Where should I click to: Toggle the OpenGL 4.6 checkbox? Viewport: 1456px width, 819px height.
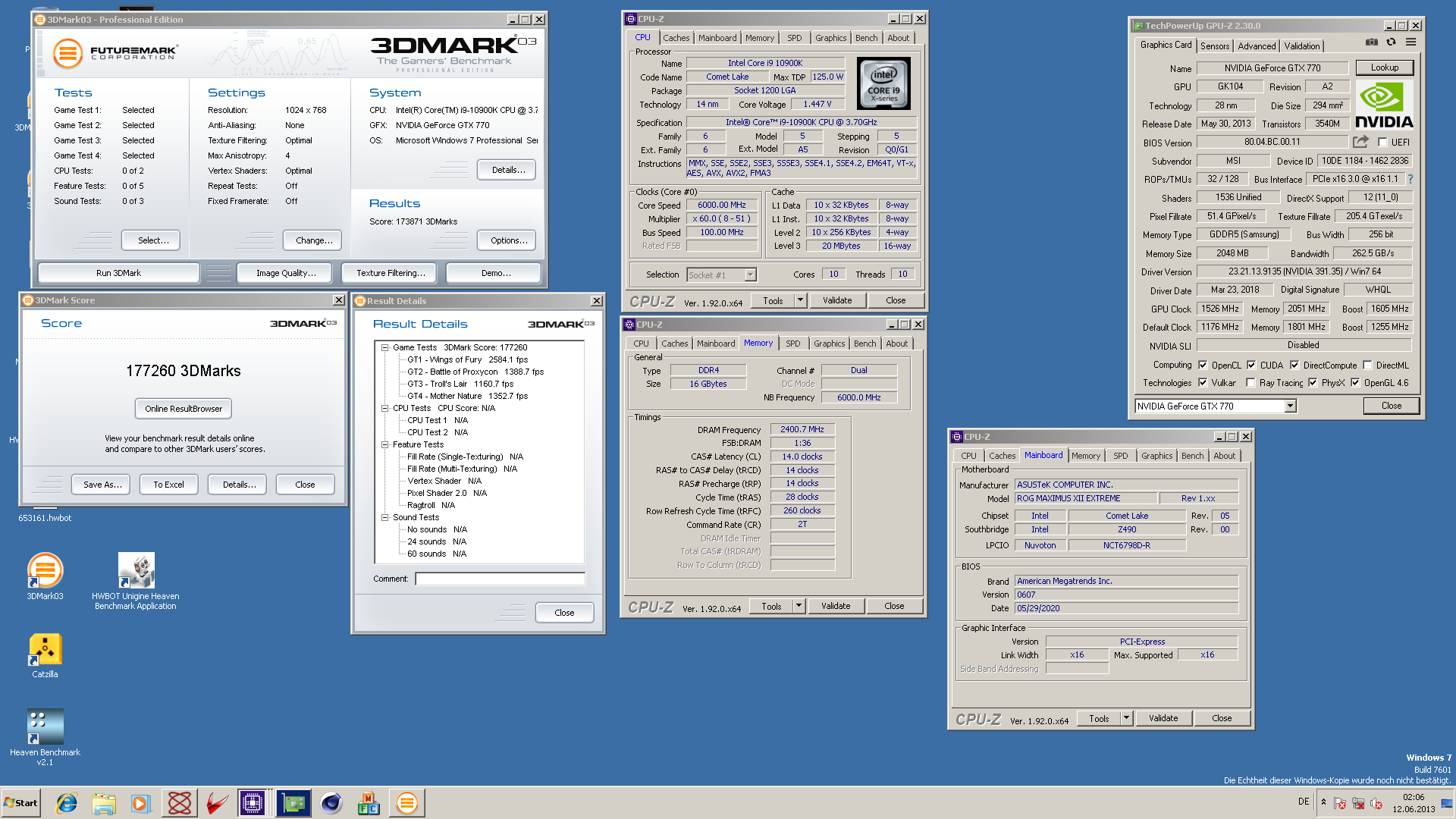(x=1355, y=383)
